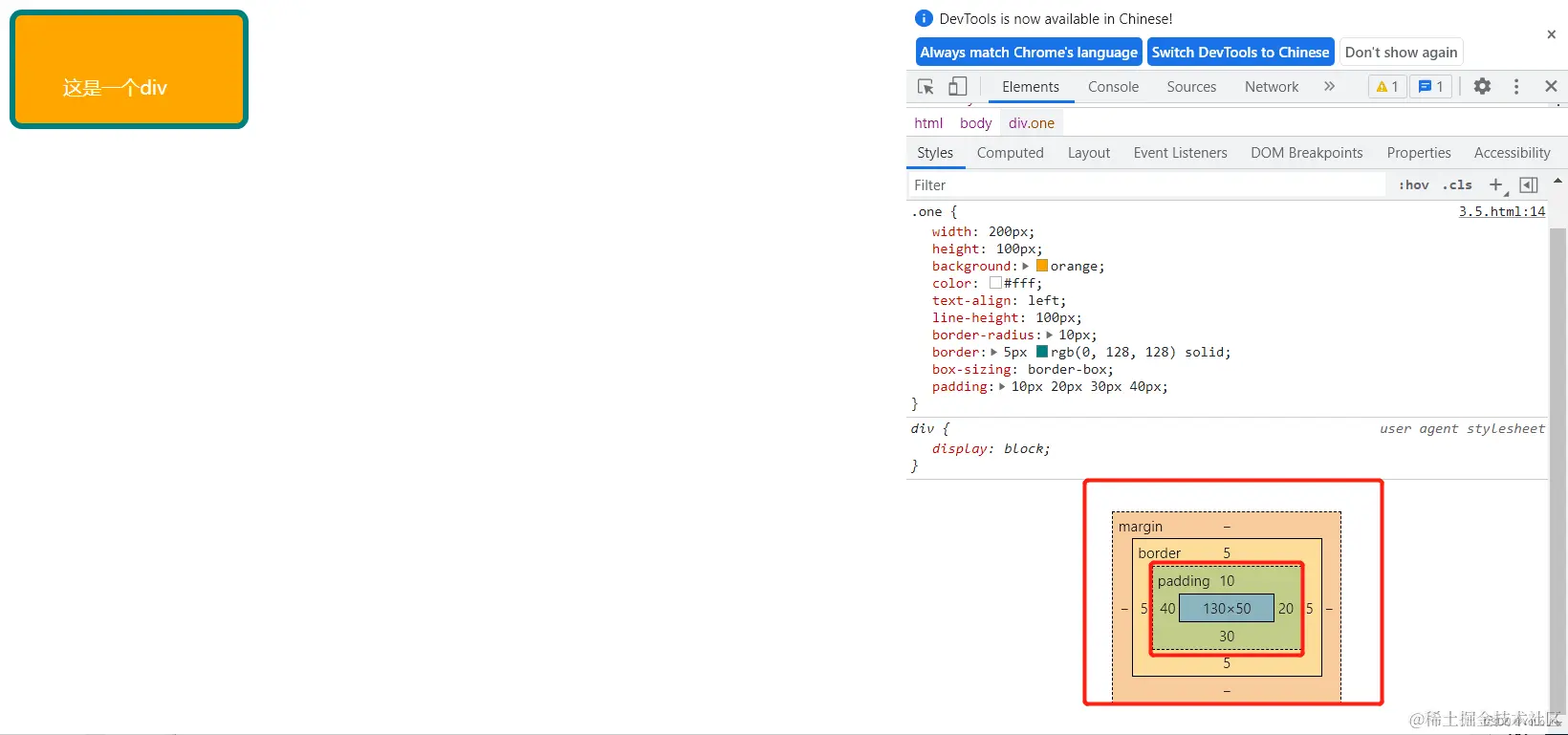
Task: Show more DevTools tabs chevron
Action: (1329, 87)
